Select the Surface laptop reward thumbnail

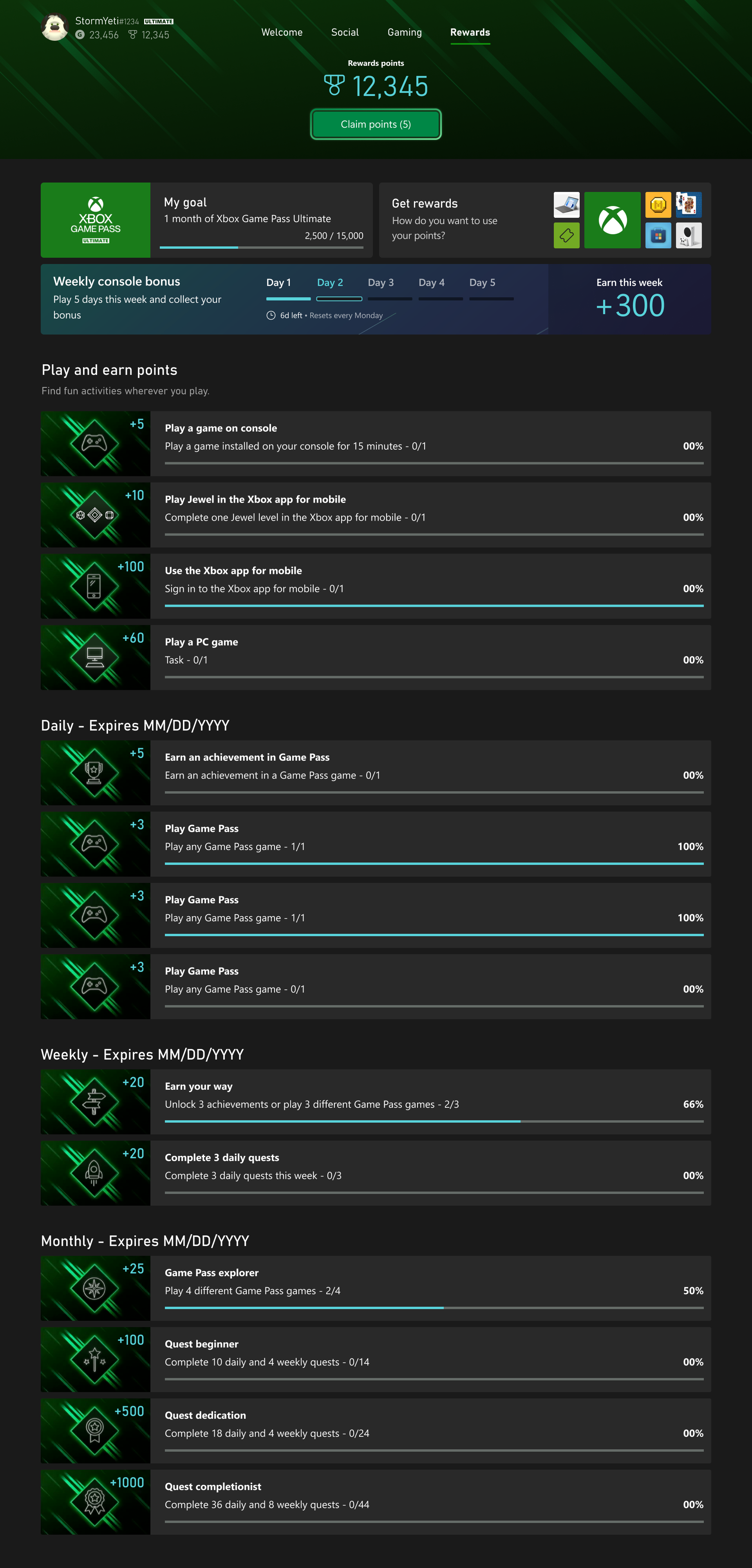pyautogui.click(x=566, y=205)
